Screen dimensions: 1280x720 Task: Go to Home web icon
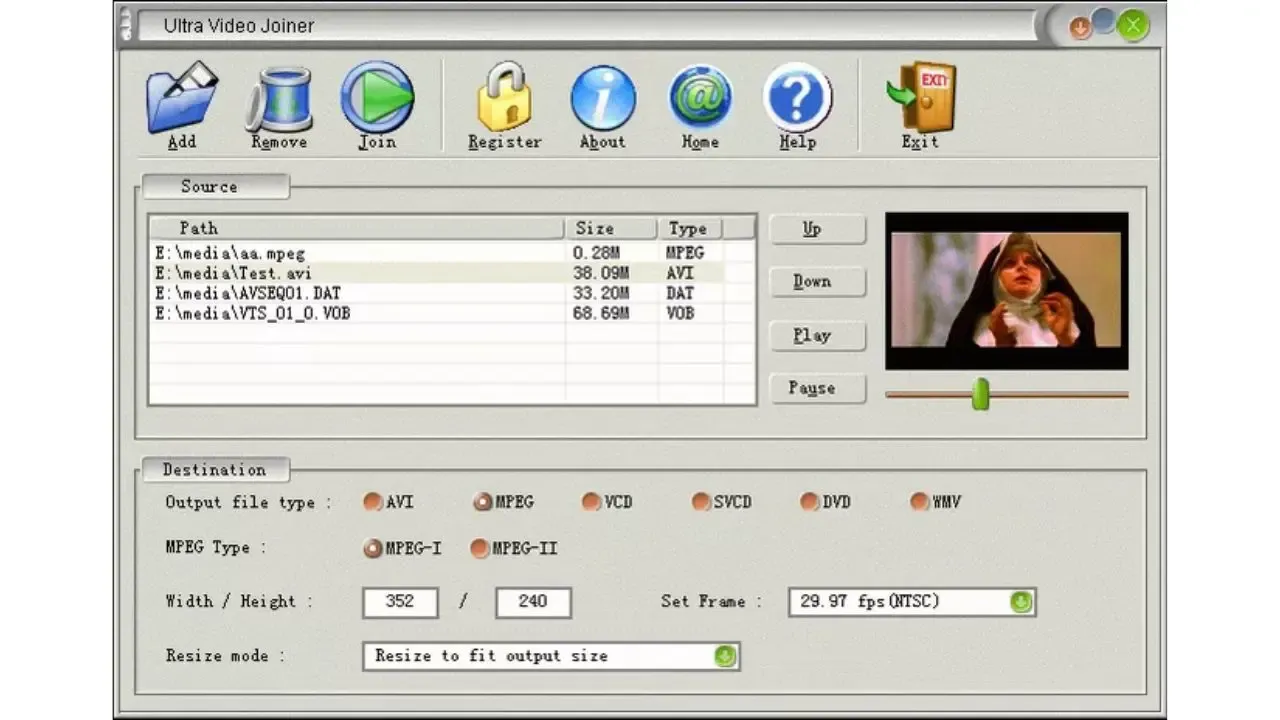point(700,98)
